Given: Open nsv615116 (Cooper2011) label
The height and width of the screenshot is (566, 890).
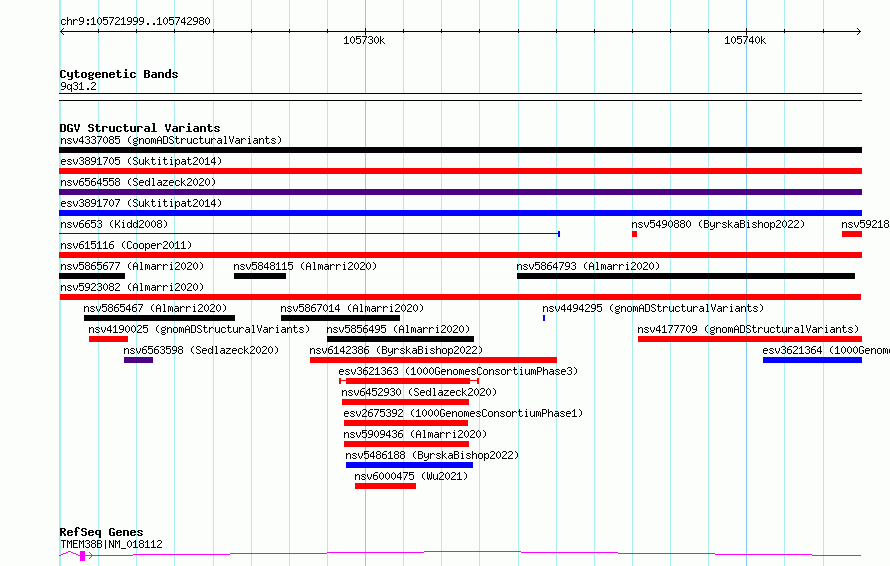Looking at the screenshot, I should 126,245.
